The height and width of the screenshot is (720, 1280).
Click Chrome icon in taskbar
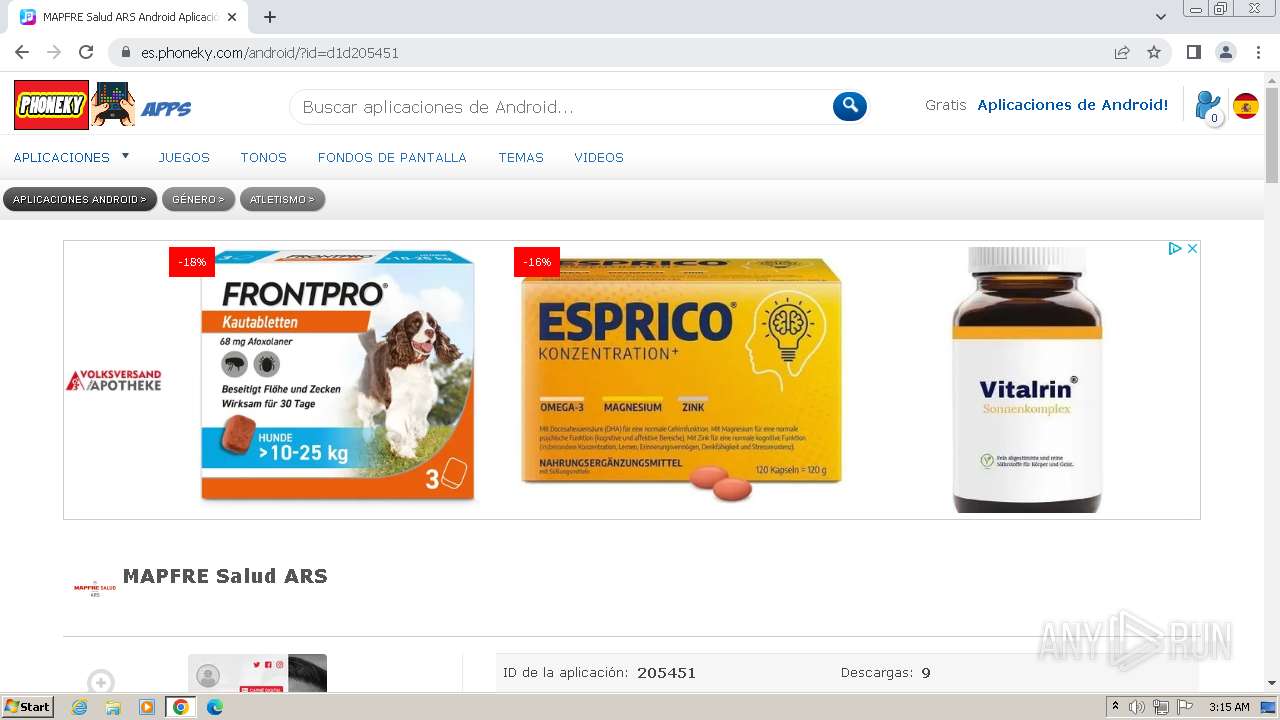[181, 707]
